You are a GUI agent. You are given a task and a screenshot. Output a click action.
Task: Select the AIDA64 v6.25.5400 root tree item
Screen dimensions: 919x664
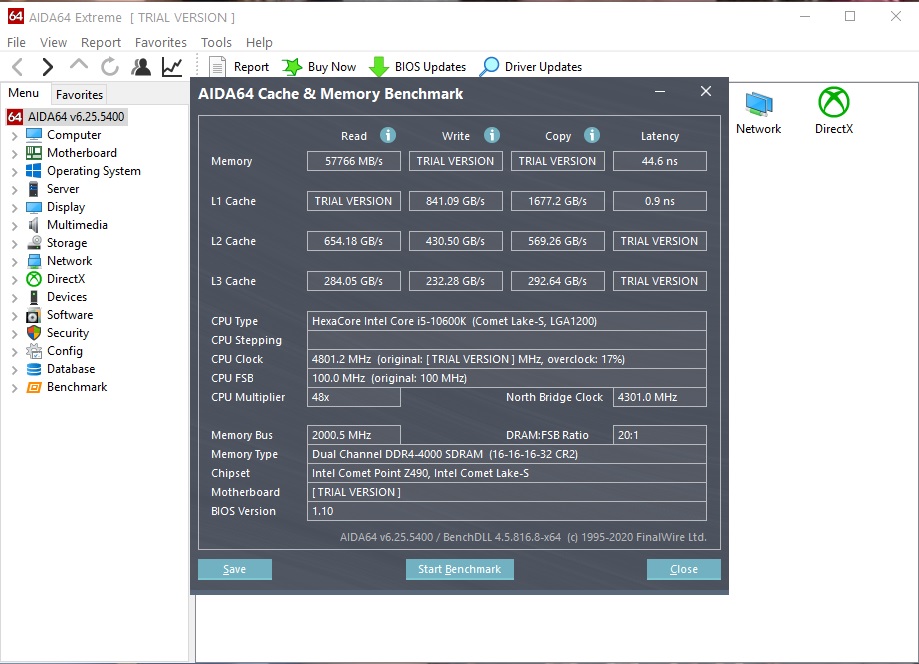point(76,117)
